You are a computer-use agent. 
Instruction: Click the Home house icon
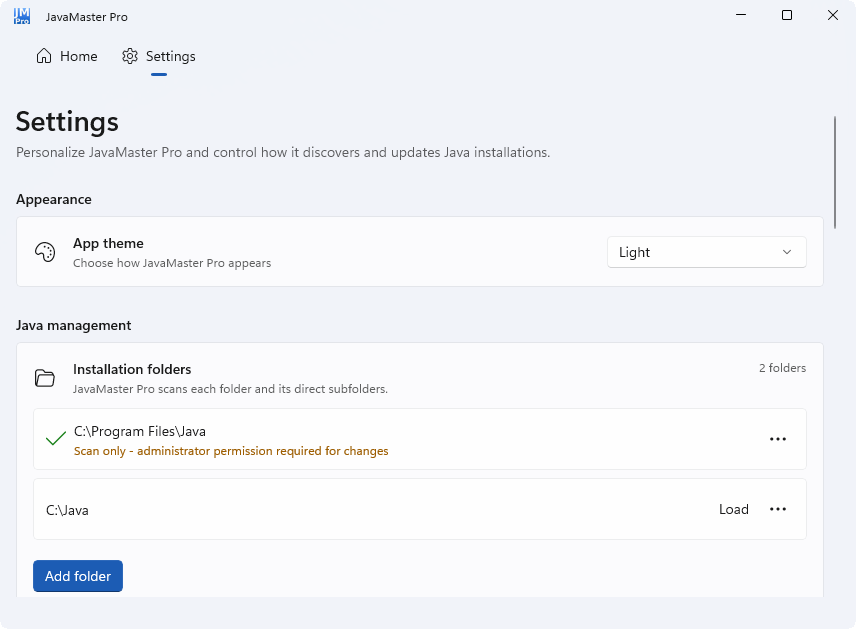pyautogui.click(x=44, y=56)
